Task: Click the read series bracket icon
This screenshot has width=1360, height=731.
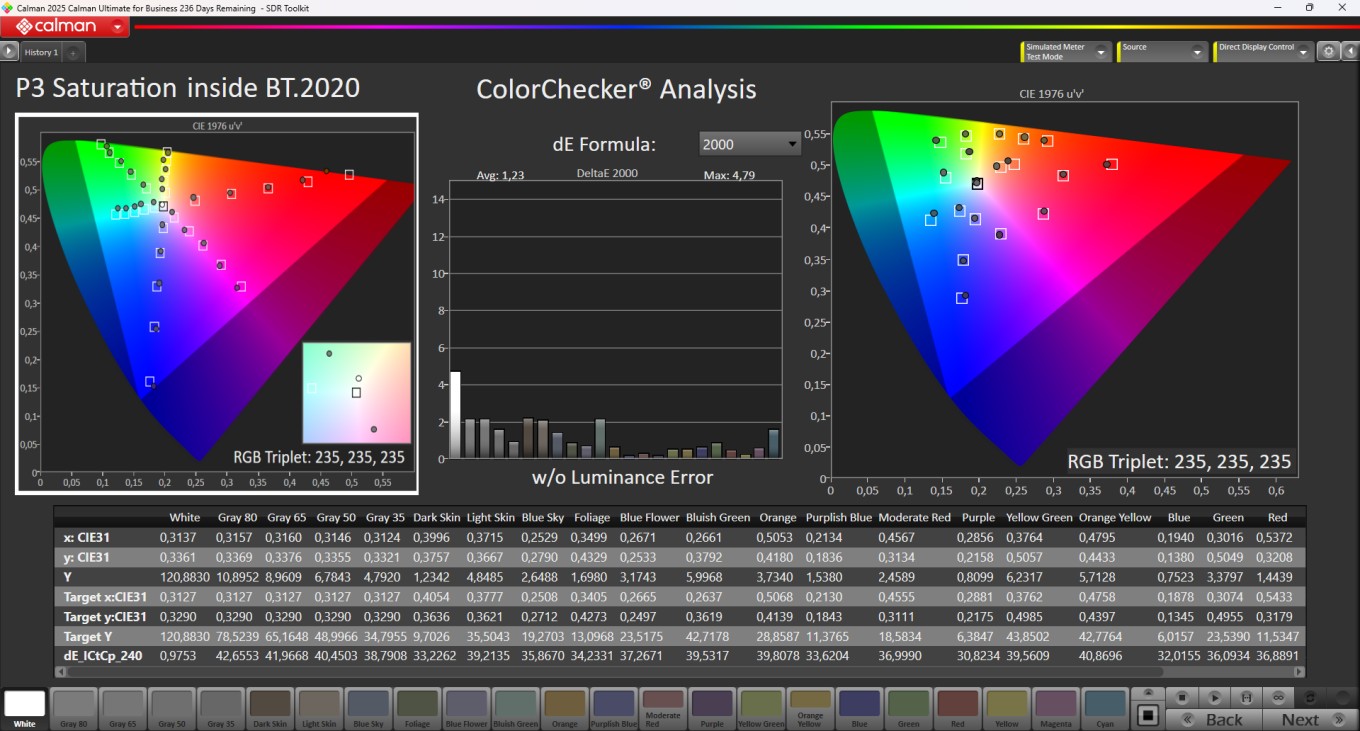Action: (x=1246, y=696)
